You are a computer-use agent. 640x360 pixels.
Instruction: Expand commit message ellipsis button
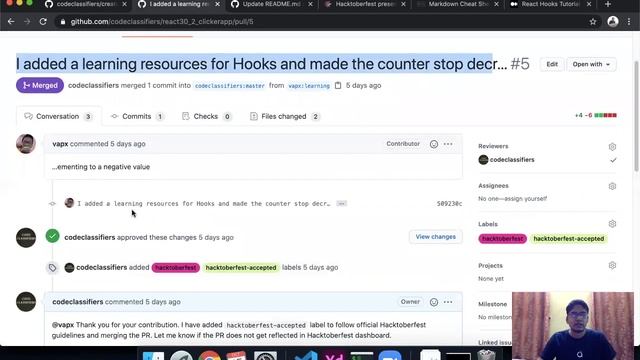pos(342,203)
